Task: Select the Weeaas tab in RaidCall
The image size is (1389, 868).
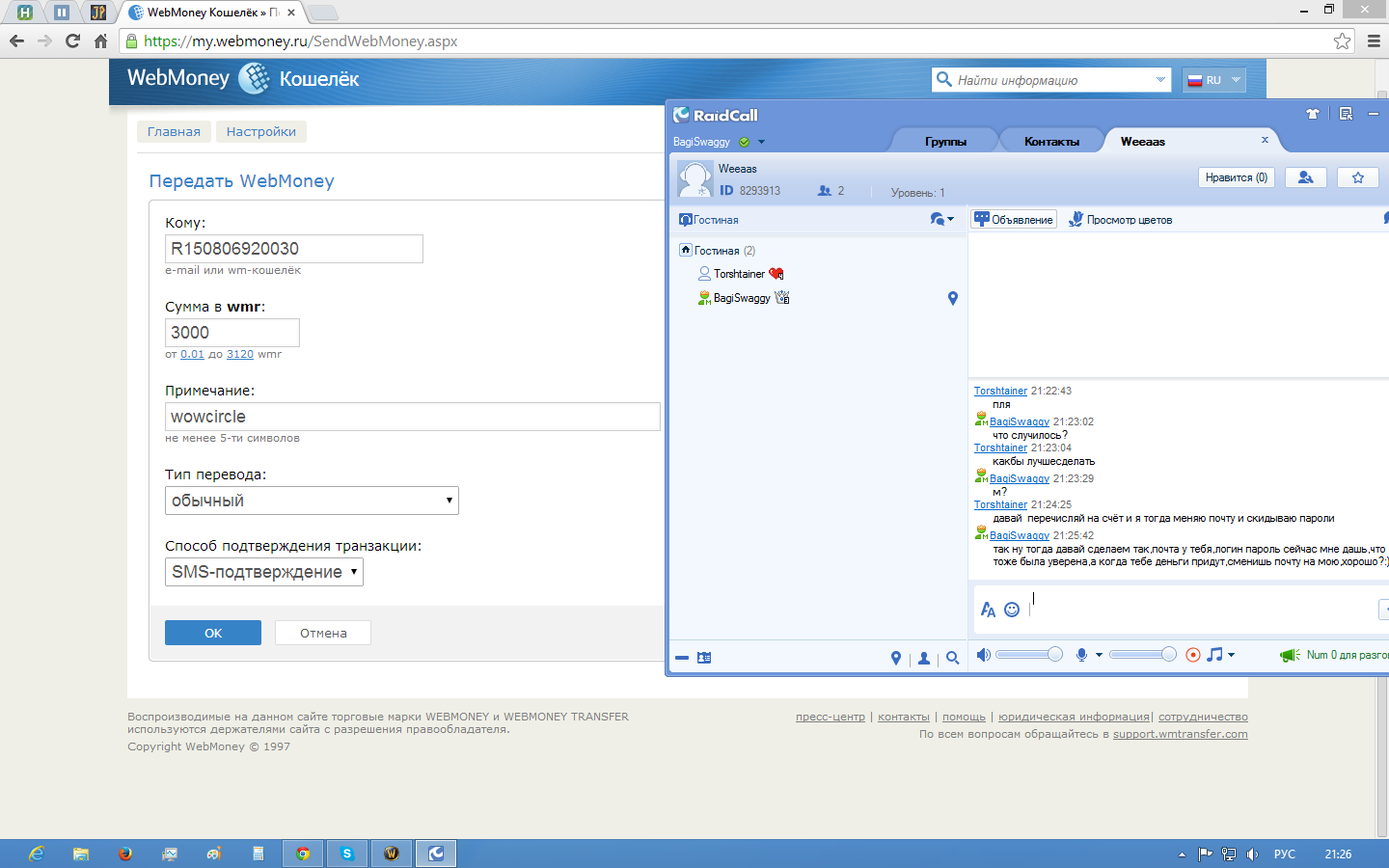Action: [1143, 141]
